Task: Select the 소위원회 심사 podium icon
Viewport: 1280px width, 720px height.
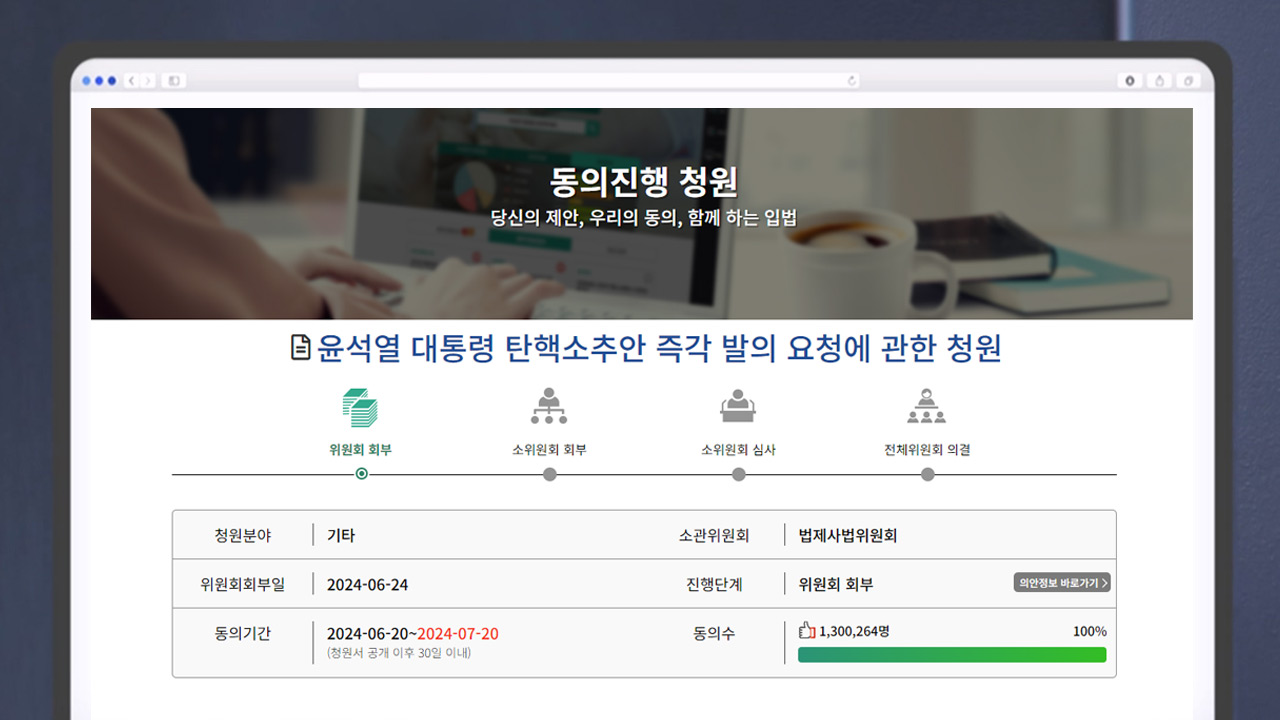Action: [x=738, y=405]
